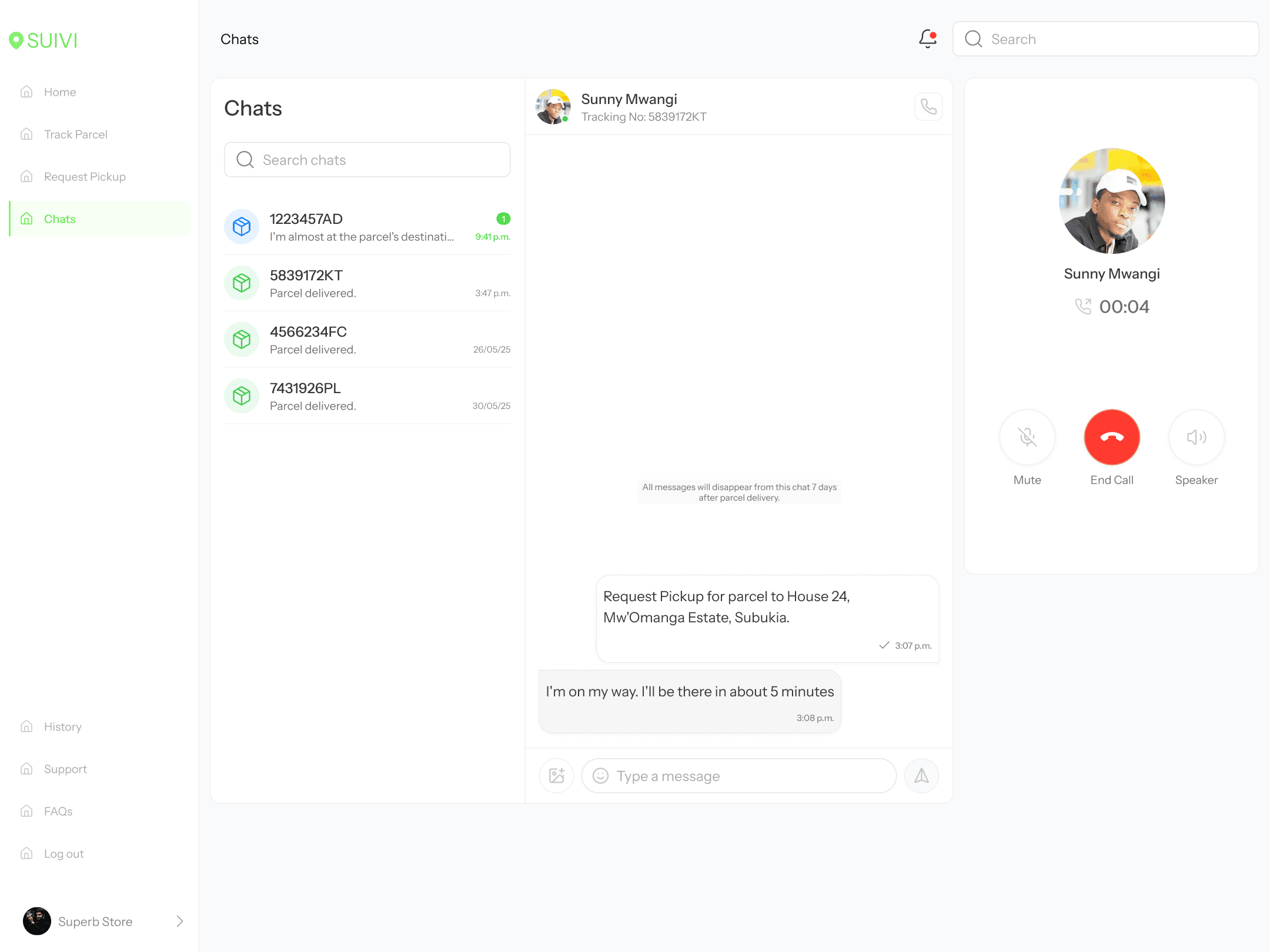Open the 5839172KT chat conversation

[367, 283]
